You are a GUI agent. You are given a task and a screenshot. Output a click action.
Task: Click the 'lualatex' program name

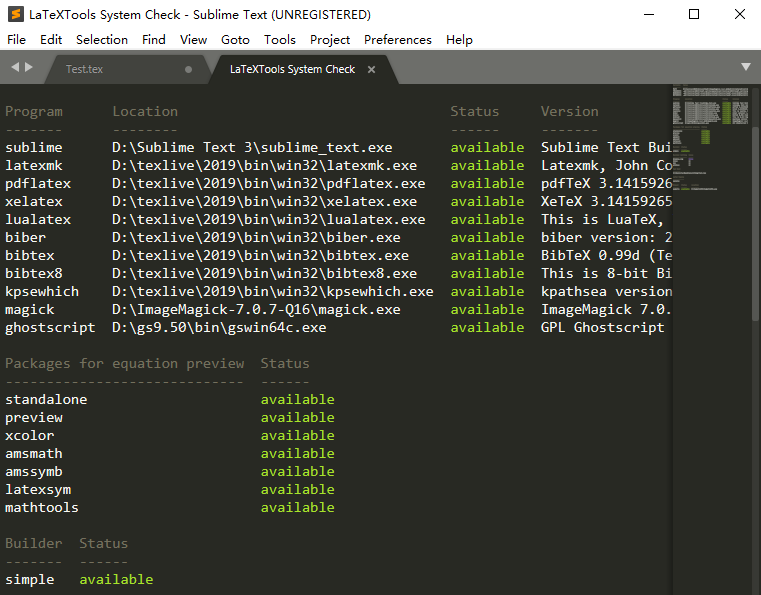pos(38,219)
